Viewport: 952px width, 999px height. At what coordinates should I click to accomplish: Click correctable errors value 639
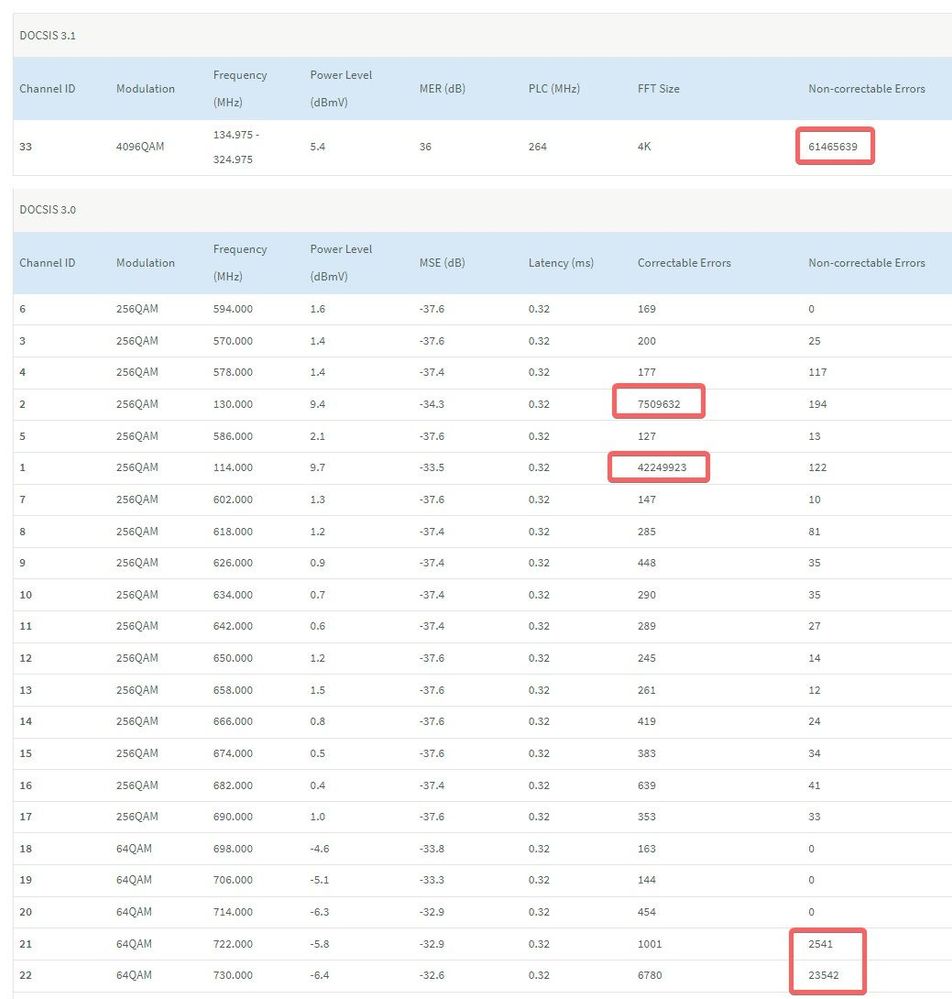(x=646, y=786)
